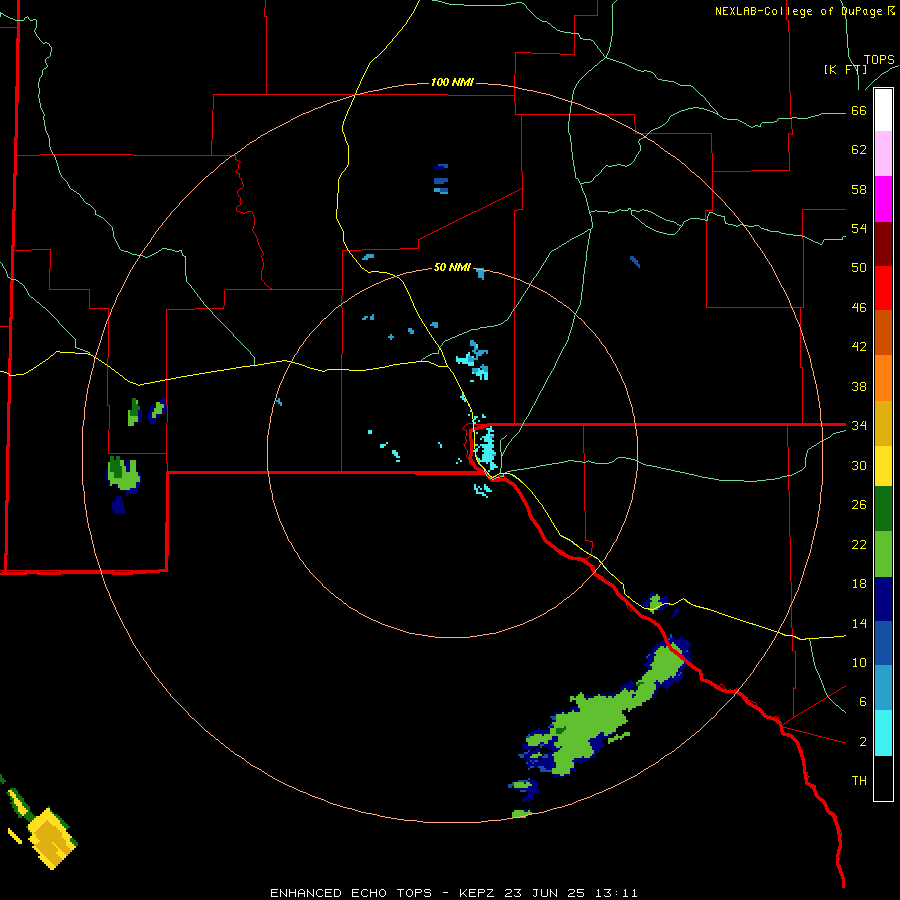Click the '14' legend value

point(859,623)
